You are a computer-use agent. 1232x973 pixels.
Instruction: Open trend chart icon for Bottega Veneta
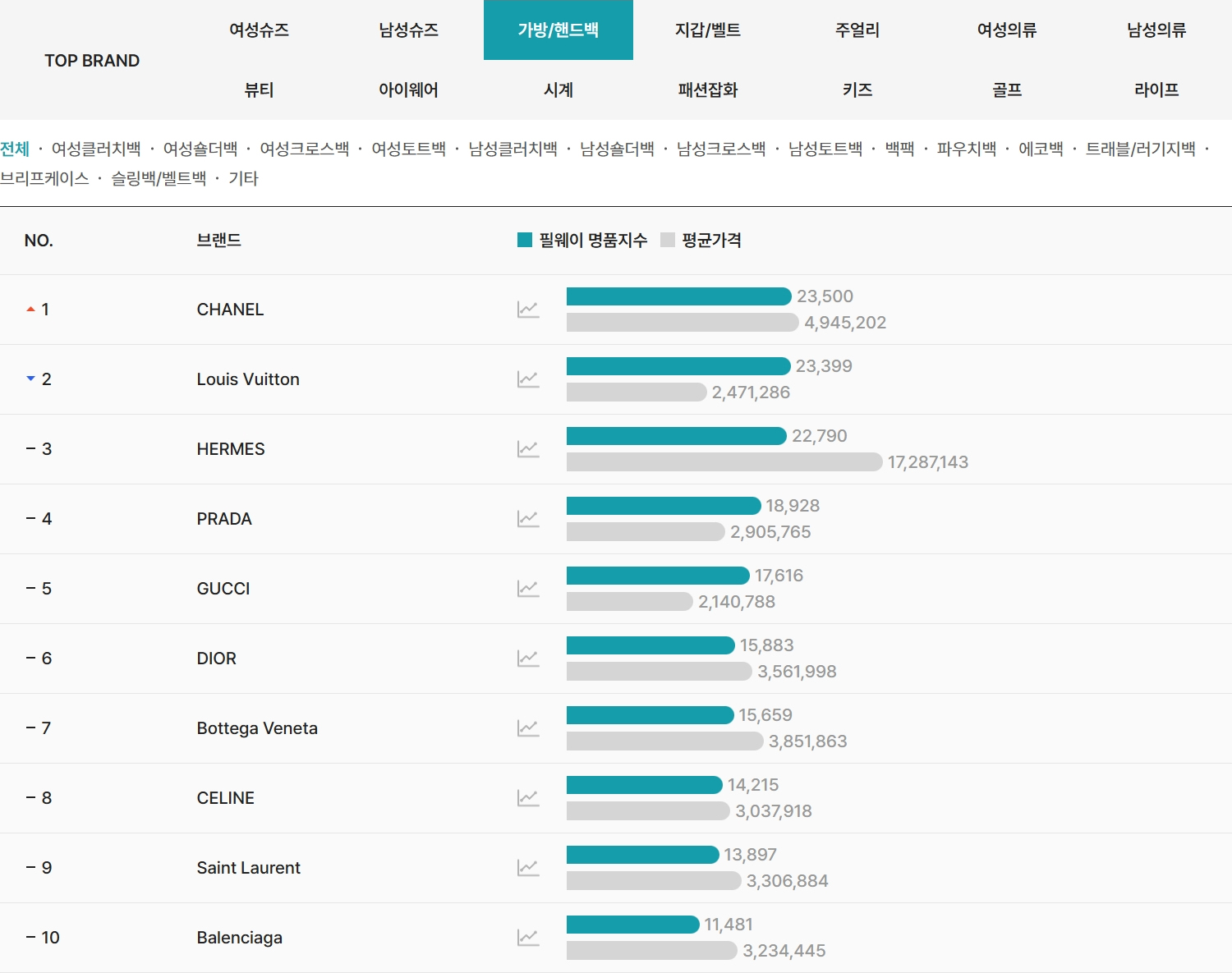click(x=528, y=728)
